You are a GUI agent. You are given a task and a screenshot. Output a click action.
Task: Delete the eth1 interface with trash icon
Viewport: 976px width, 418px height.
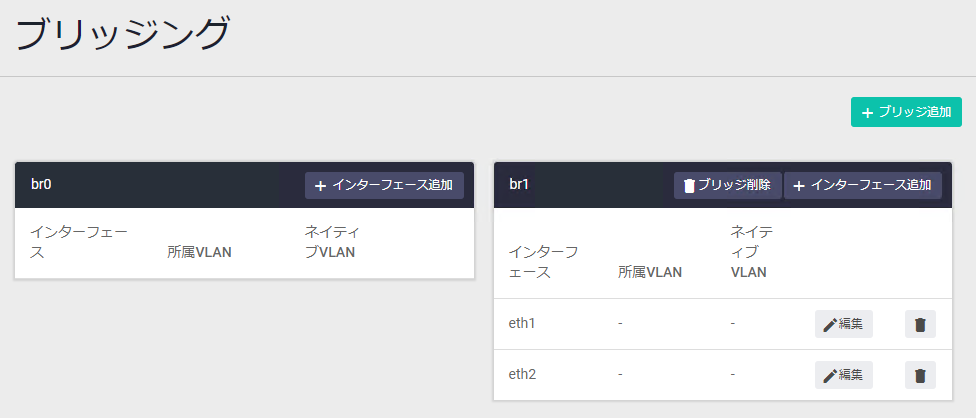click(920, 324)
